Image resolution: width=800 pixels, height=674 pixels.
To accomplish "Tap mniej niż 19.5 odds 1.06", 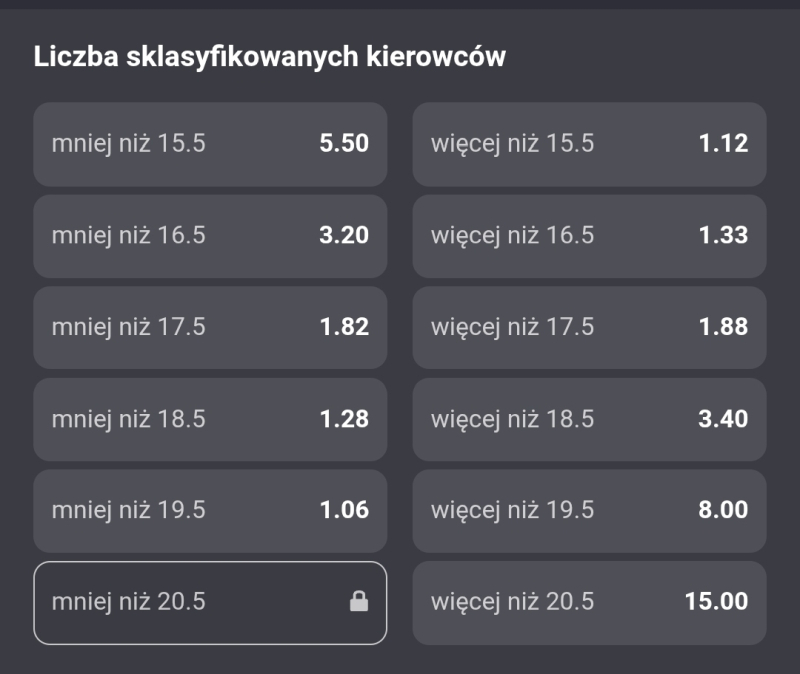I will tap(210, 510).
